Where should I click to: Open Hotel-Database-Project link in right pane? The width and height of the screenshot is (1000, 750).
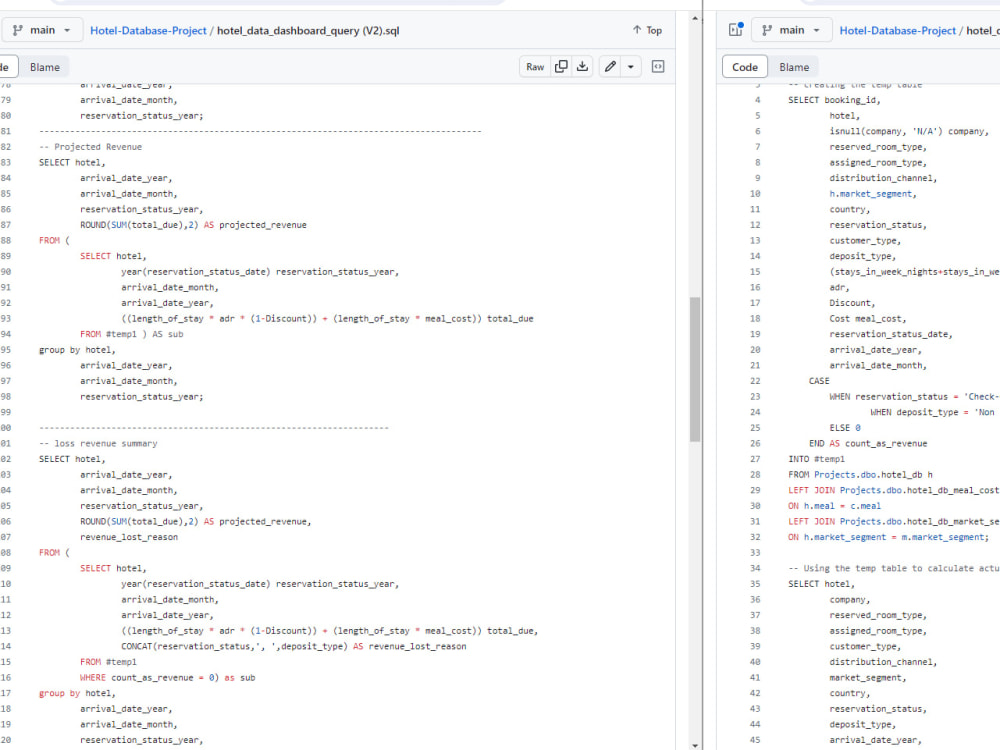[897, 31]
